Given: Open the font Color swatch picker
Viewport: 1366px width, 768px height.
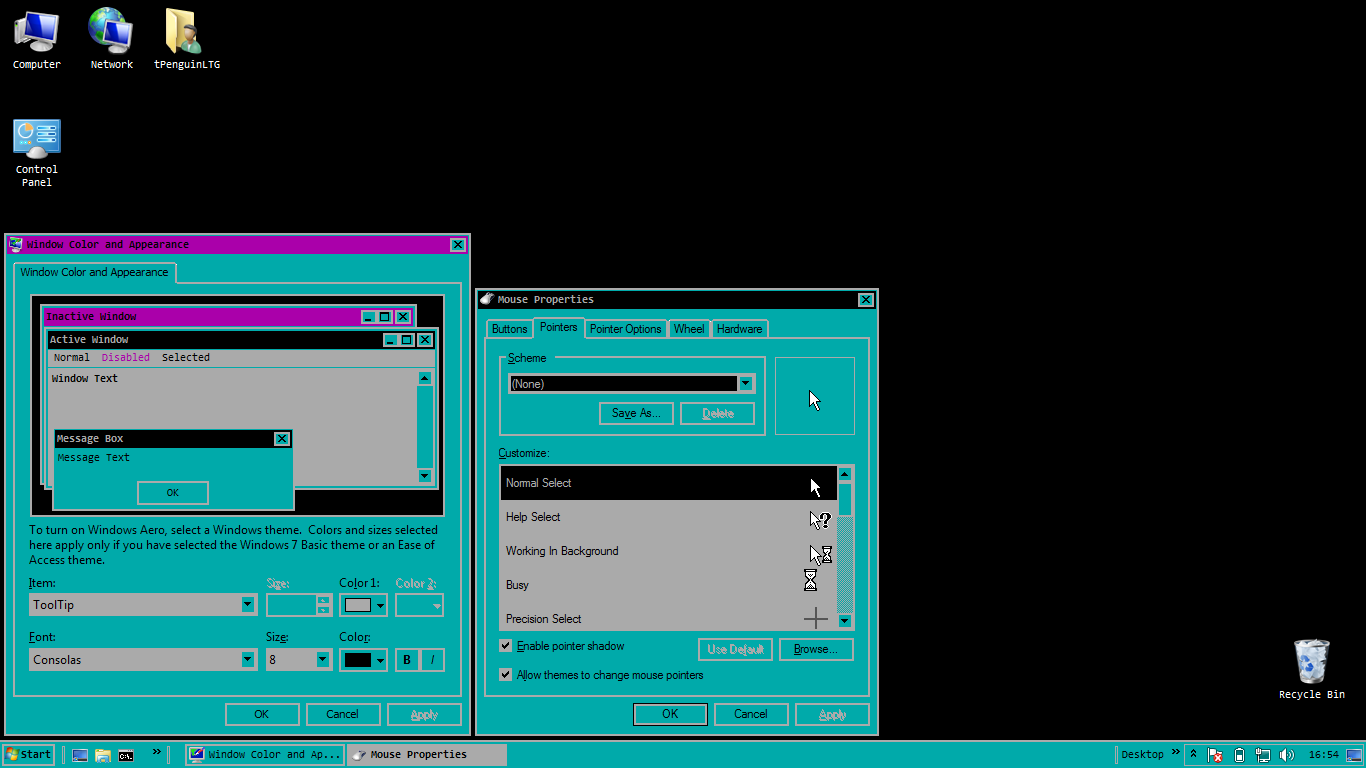Looking at the screenshot, I should point(363,660).
